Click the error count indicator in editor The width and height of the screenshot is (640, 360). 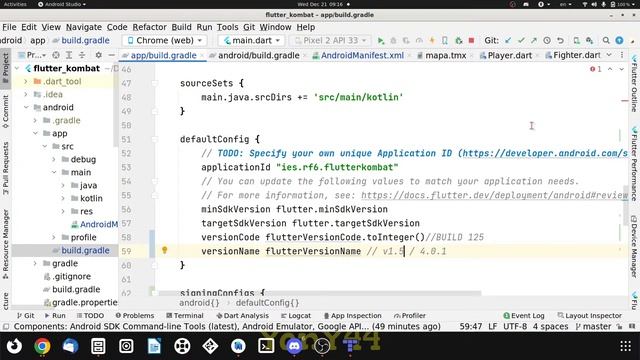tap(596, 69)
